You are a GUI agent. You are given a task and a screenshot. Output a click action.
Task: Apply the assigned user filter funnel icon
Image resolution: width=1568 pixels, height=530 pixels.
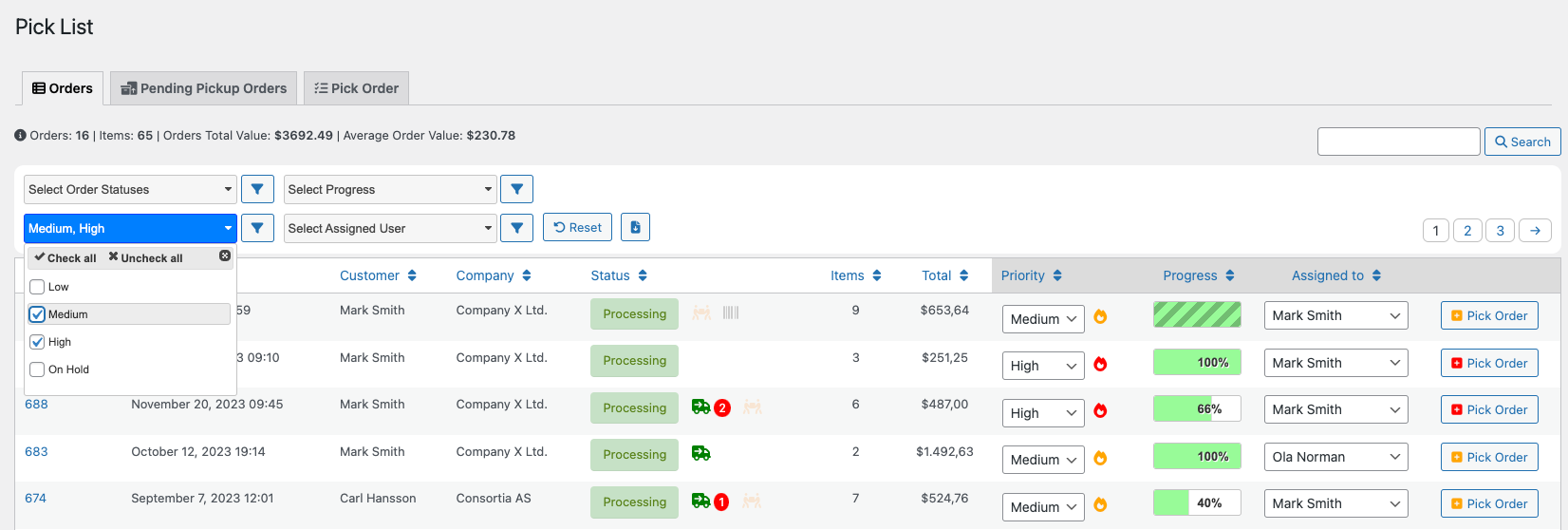(x=516, y=228)
